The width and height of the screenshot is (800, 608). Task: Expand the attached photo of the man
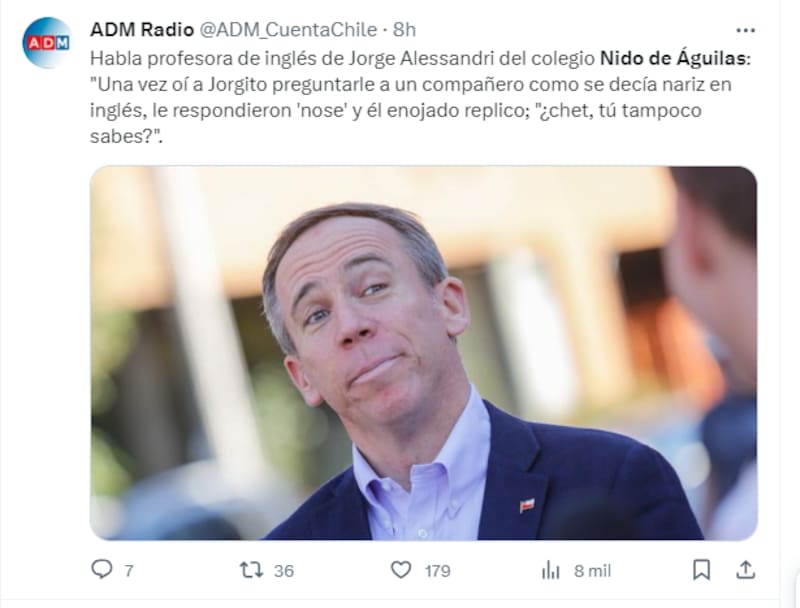point(423,353)
